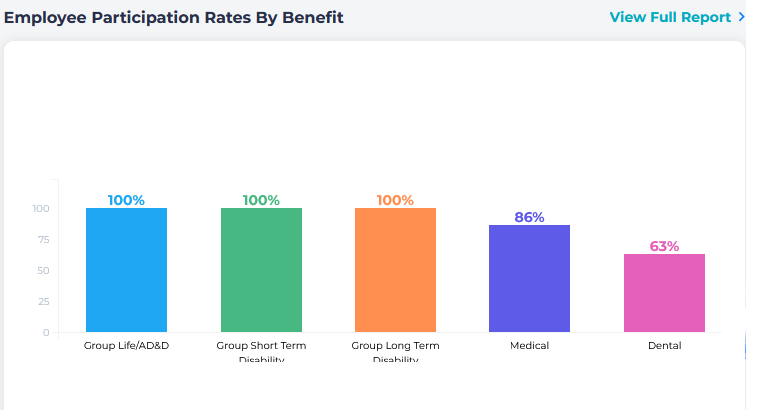Click the 63% value above Dental bar
The height and width of the screenshot is (417, 761).
(x=664, y=246)
